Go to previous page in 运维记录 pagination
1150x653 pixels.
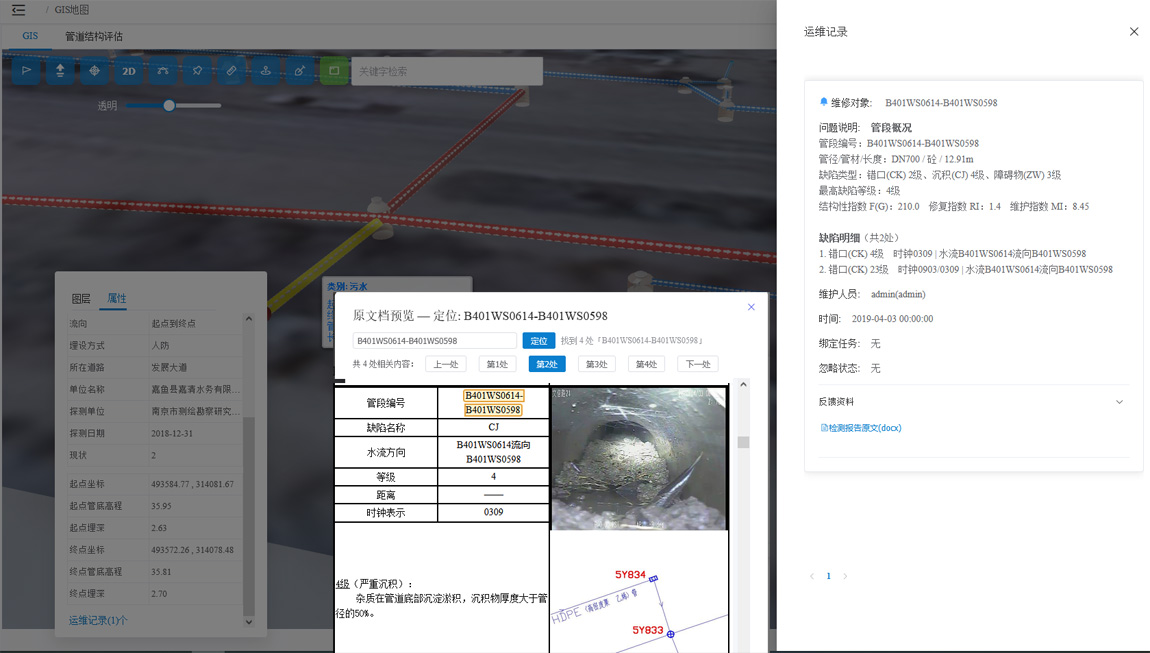[x=812, y=576]
